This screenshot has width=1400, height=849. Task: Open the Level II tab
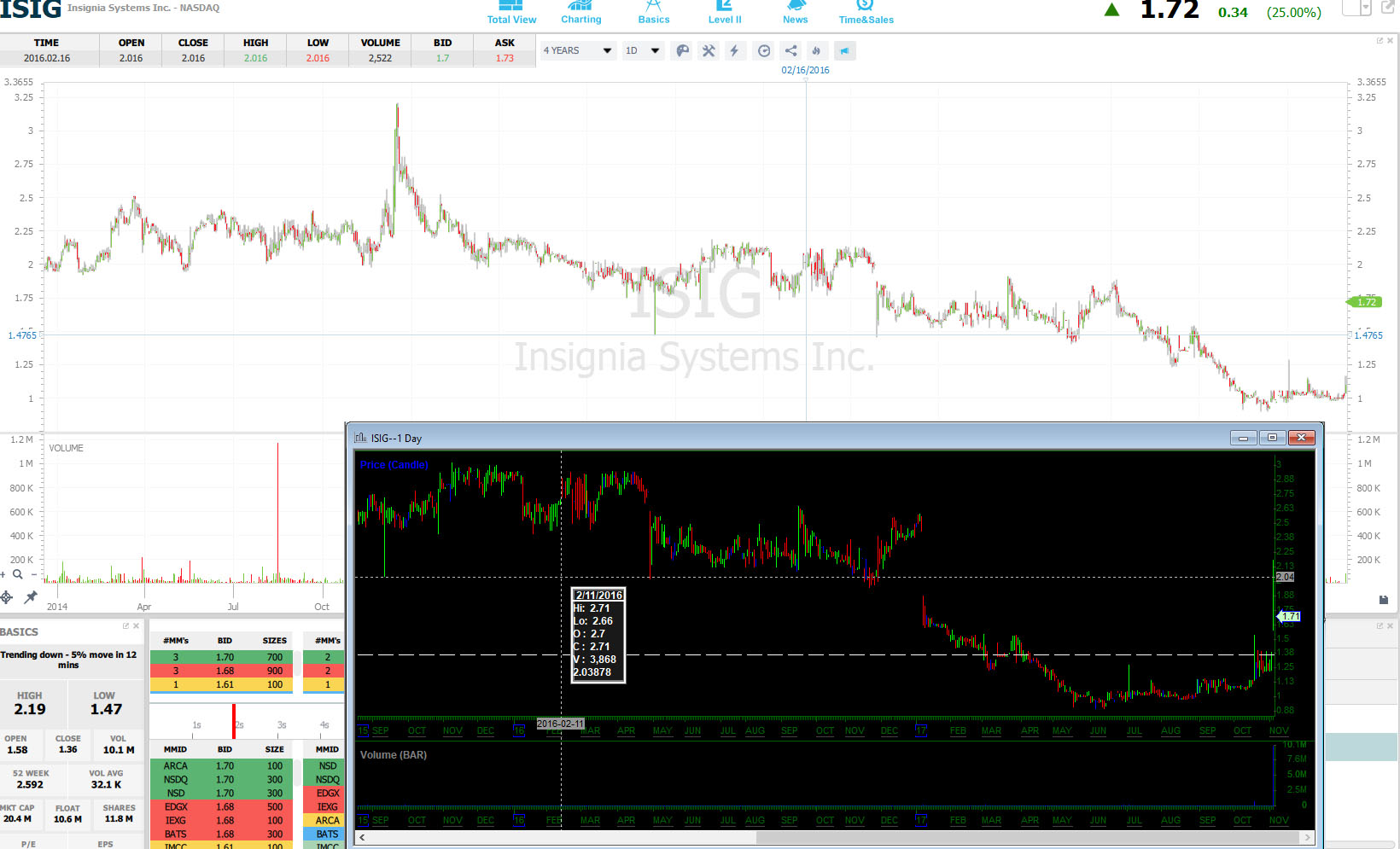click(725, 12)
